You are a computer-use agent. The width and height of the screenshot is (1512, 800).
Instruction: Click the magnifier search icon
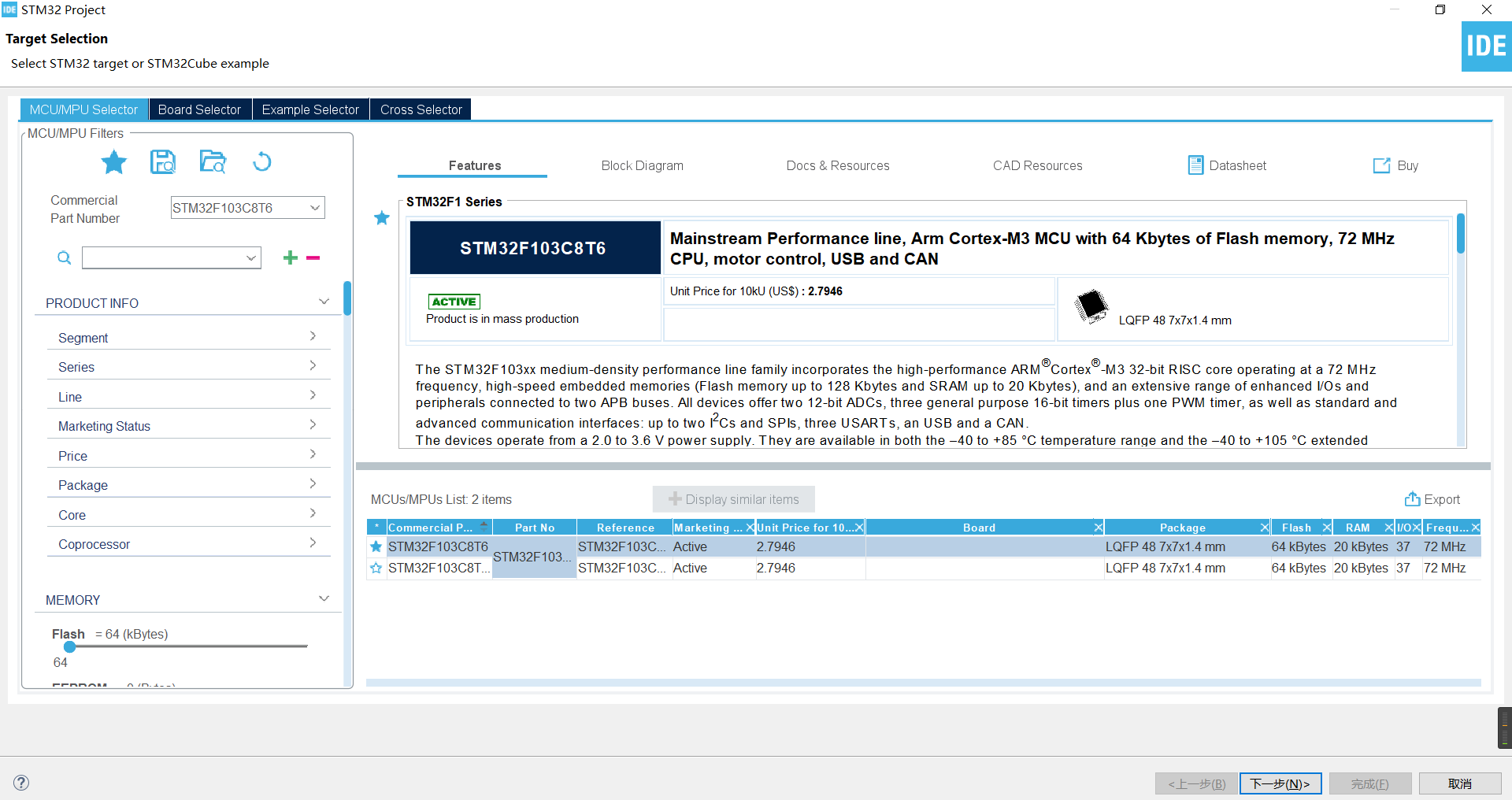coord(65,257)
